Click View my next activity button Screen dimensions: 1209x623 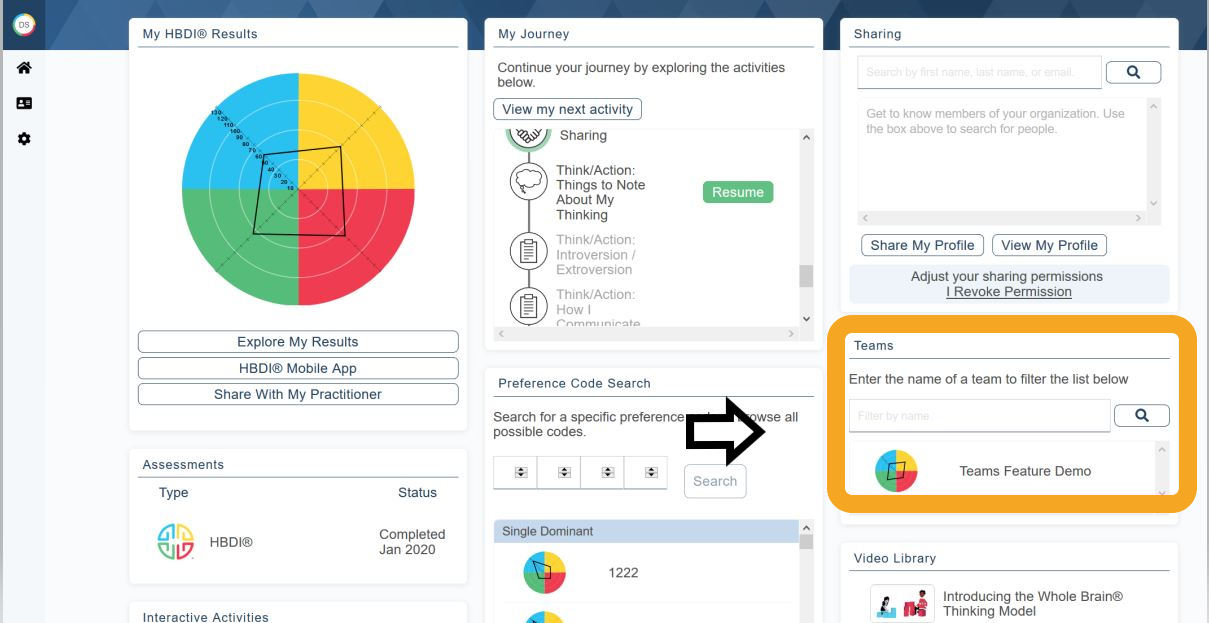pyautogui.click(x=567, y=109)
